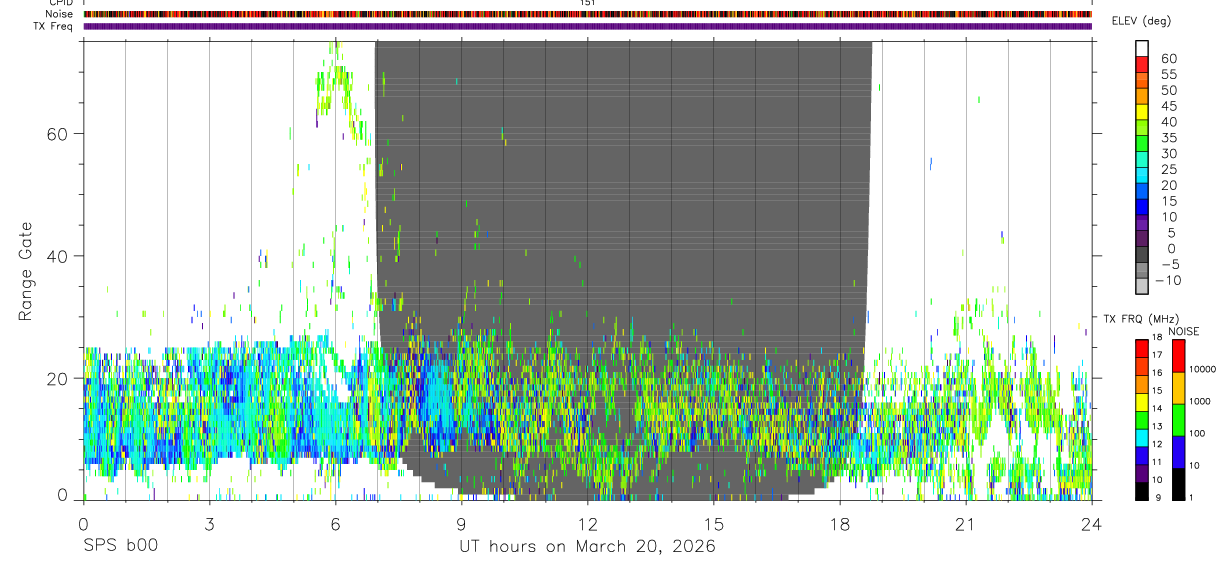Click the light gray bottom ELEV colorbar segment
The height and width of the screenshot is (567, 1228).
[x=1142, y=287]
